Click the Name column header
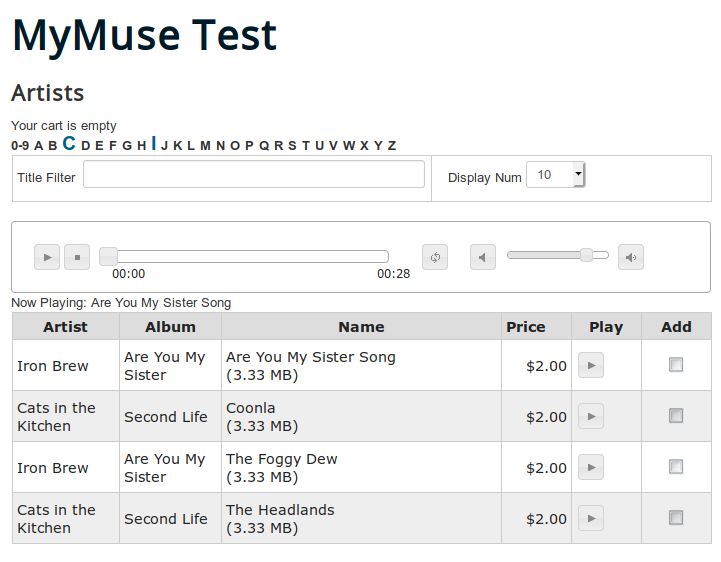This screenshot has height=562, width=721. point(361,327)
